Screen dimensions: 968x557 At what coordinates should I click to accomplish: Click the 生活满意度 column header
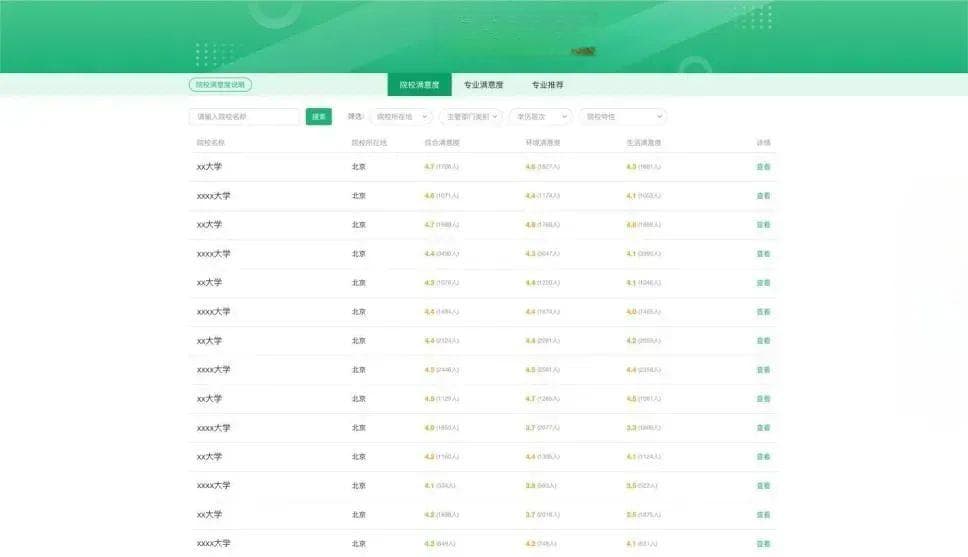point(644,143)
